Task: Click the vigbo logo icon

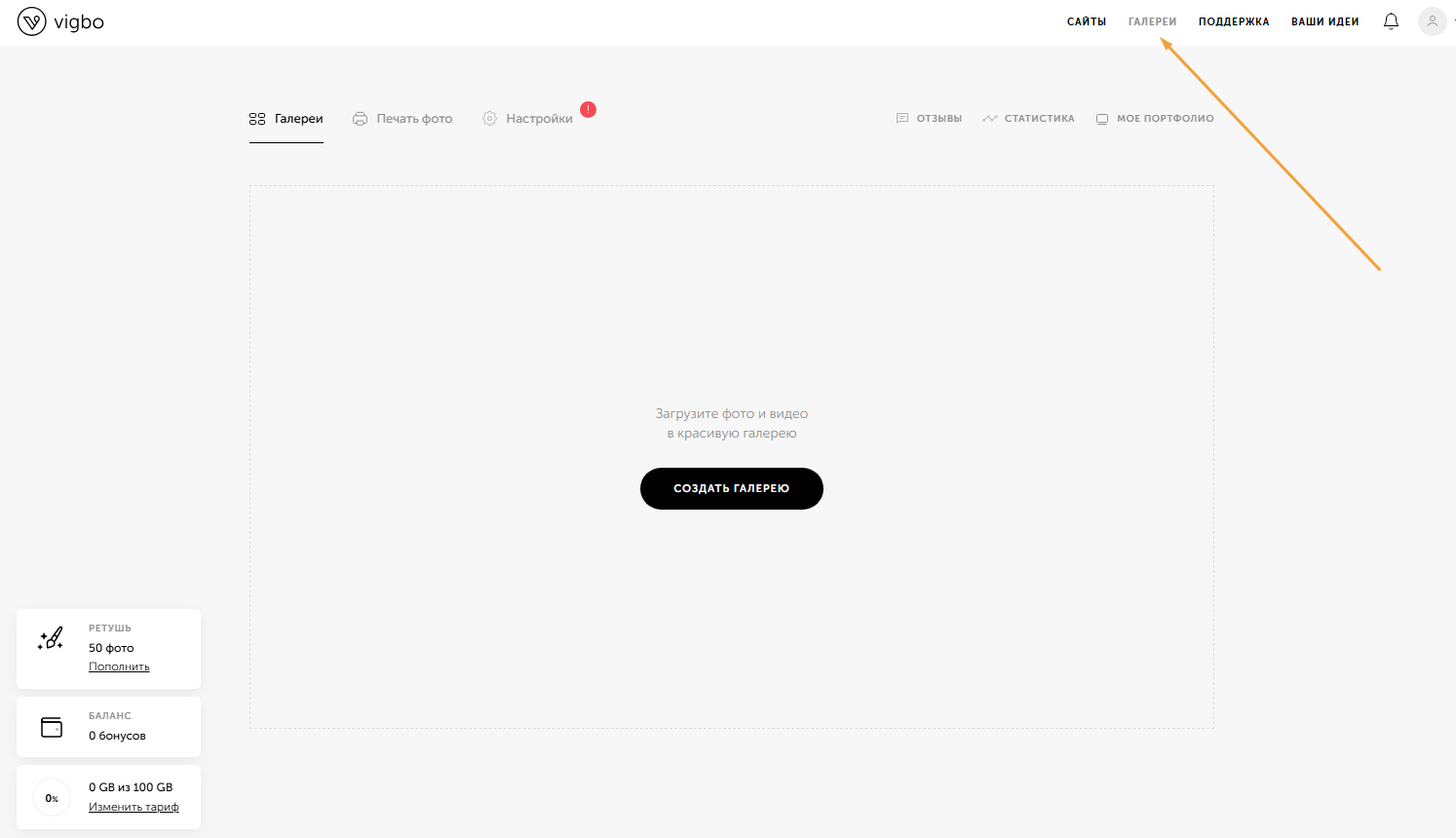Action: coord(32,21)
